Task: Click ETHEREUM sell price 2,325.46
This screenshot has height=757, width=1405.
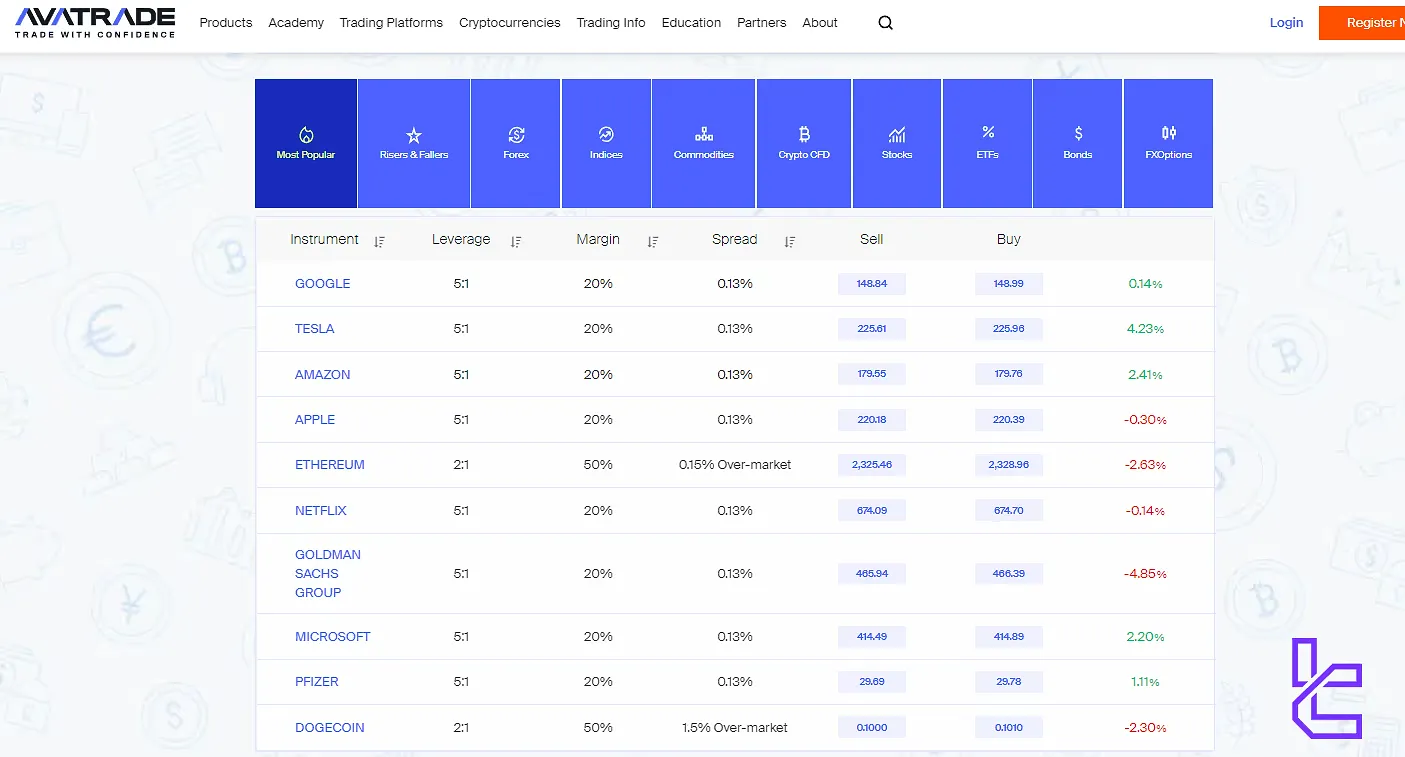Action: [872, 465]
